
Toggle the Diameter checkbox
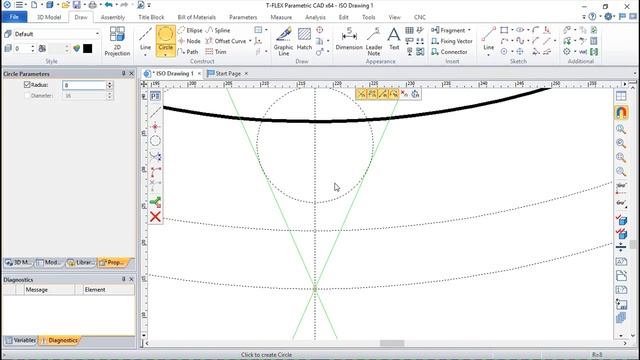coord(27,96)
